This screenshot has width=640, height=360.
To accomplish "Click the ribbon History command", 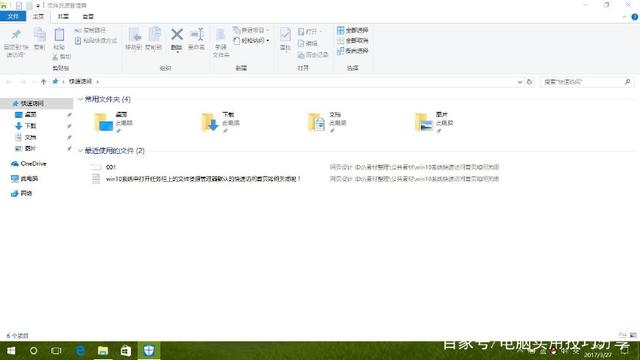I will (313, 55).
